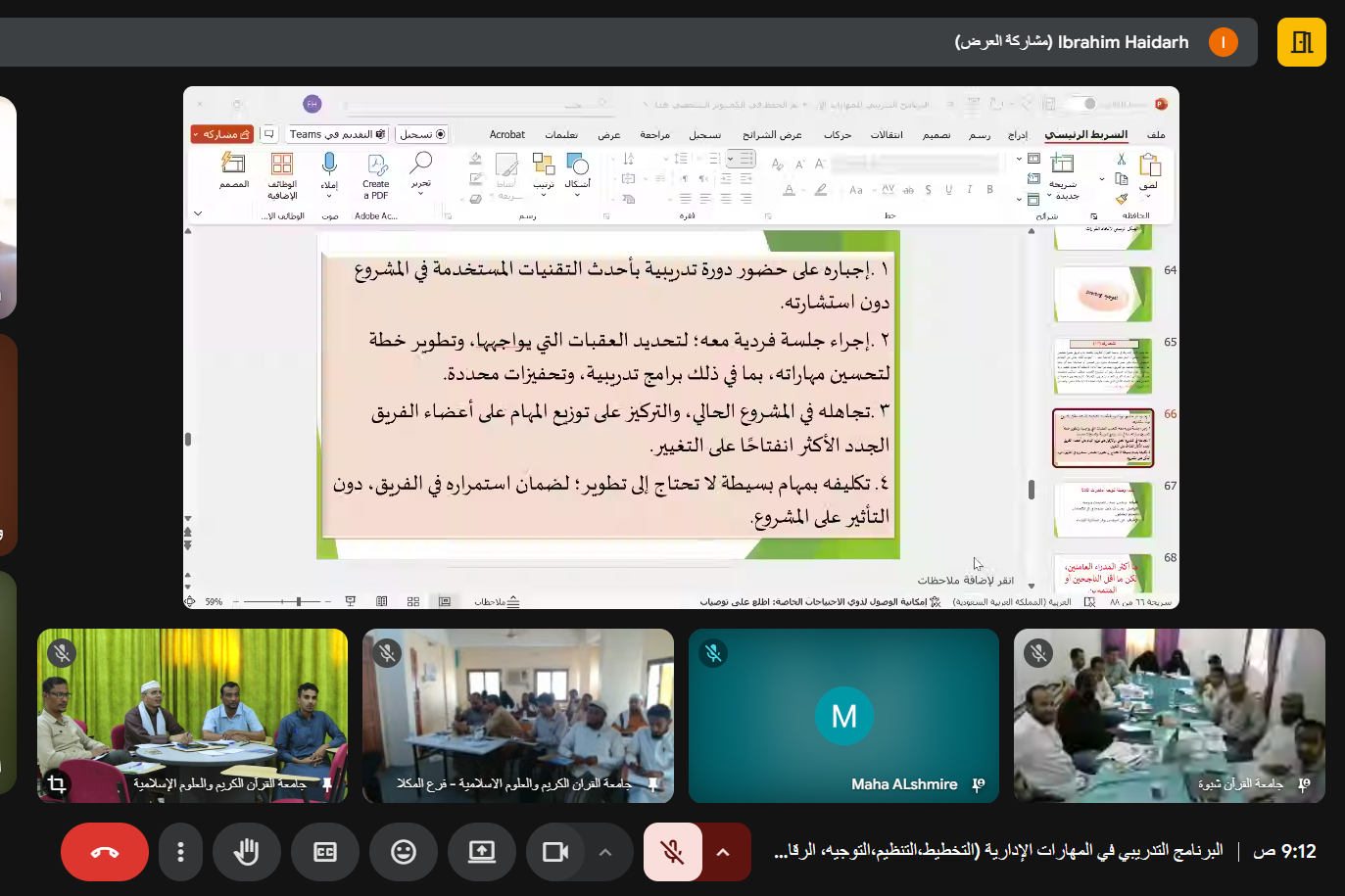The height and width of the screenshot is (896, 1345).
Task: Select slide 65 thumbnail
Action: (x=1102, y=365)
